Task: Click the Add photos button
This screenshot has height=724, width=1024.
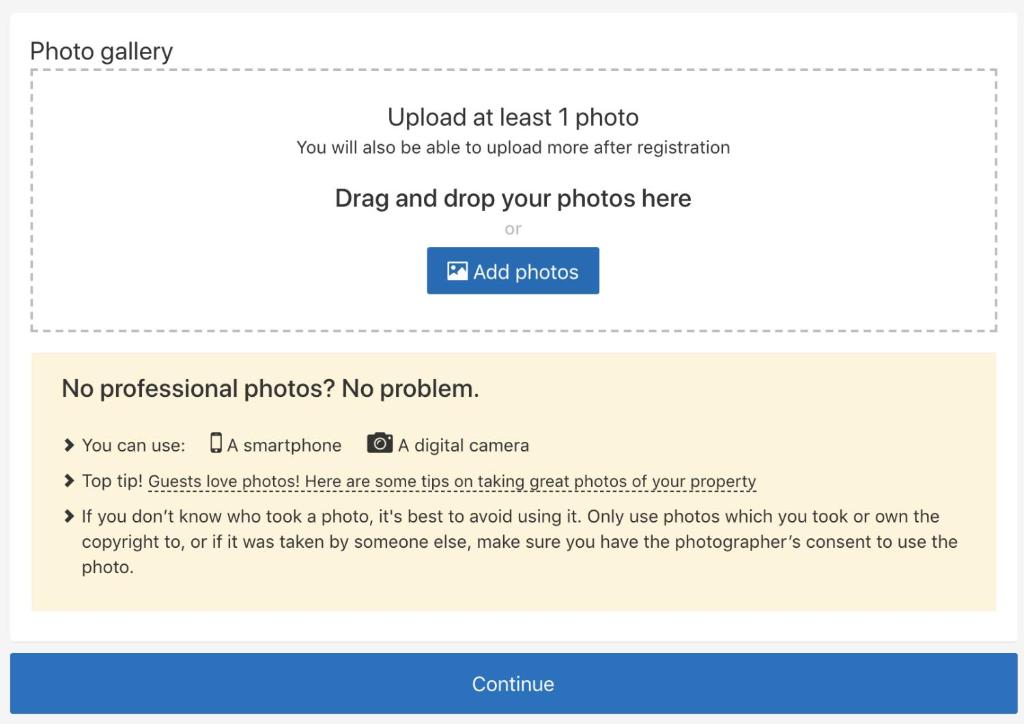Action: (x=513, y=270)
